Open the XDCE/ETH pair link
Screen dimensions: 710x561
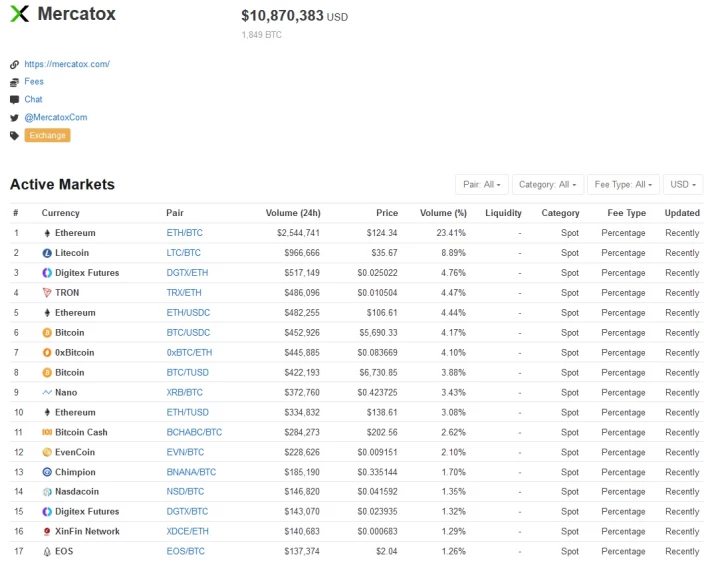(x=187, y=532)
